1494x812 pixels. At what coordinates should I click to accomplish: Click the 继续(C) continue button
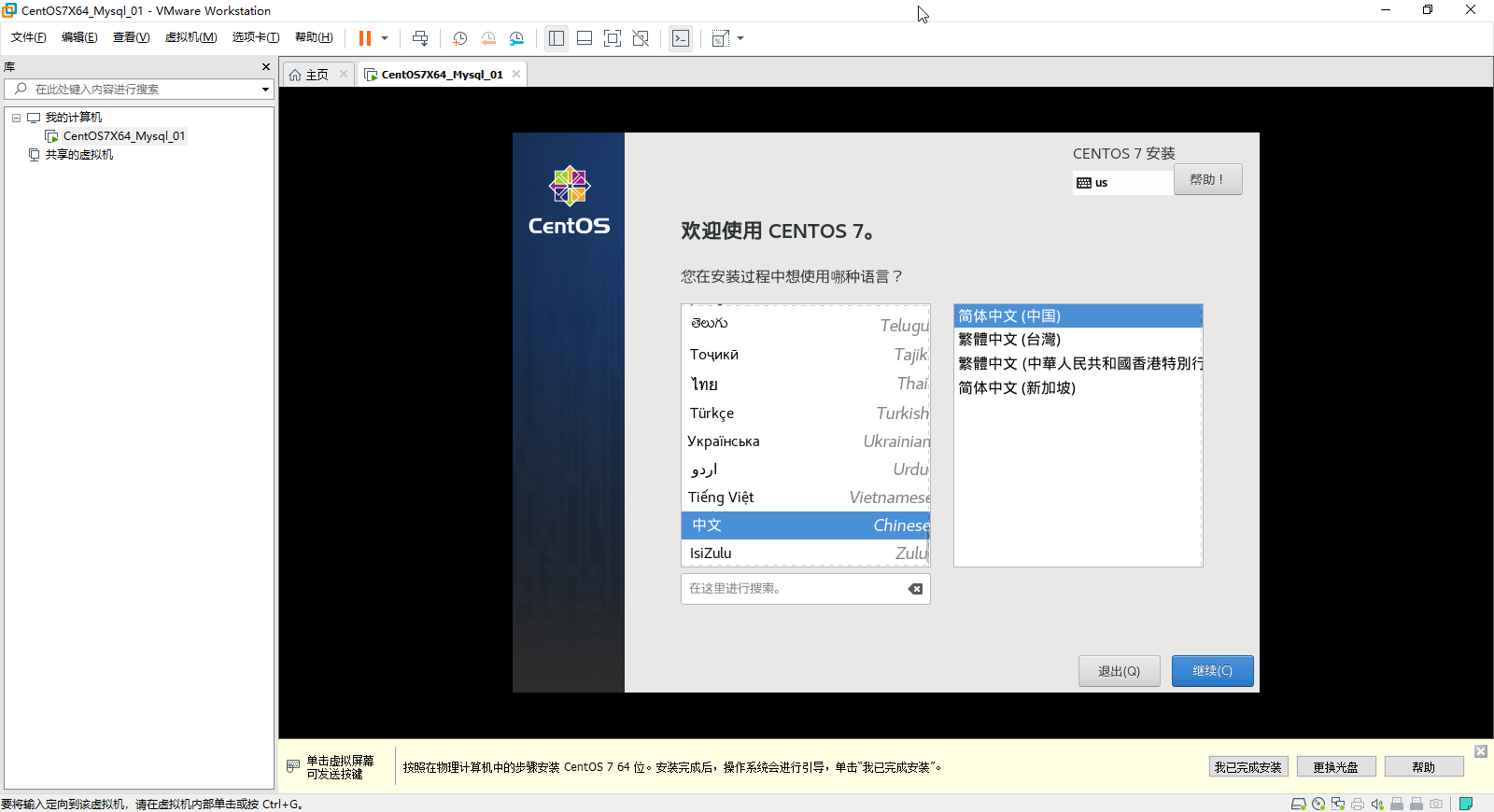tap(1213, 671)
